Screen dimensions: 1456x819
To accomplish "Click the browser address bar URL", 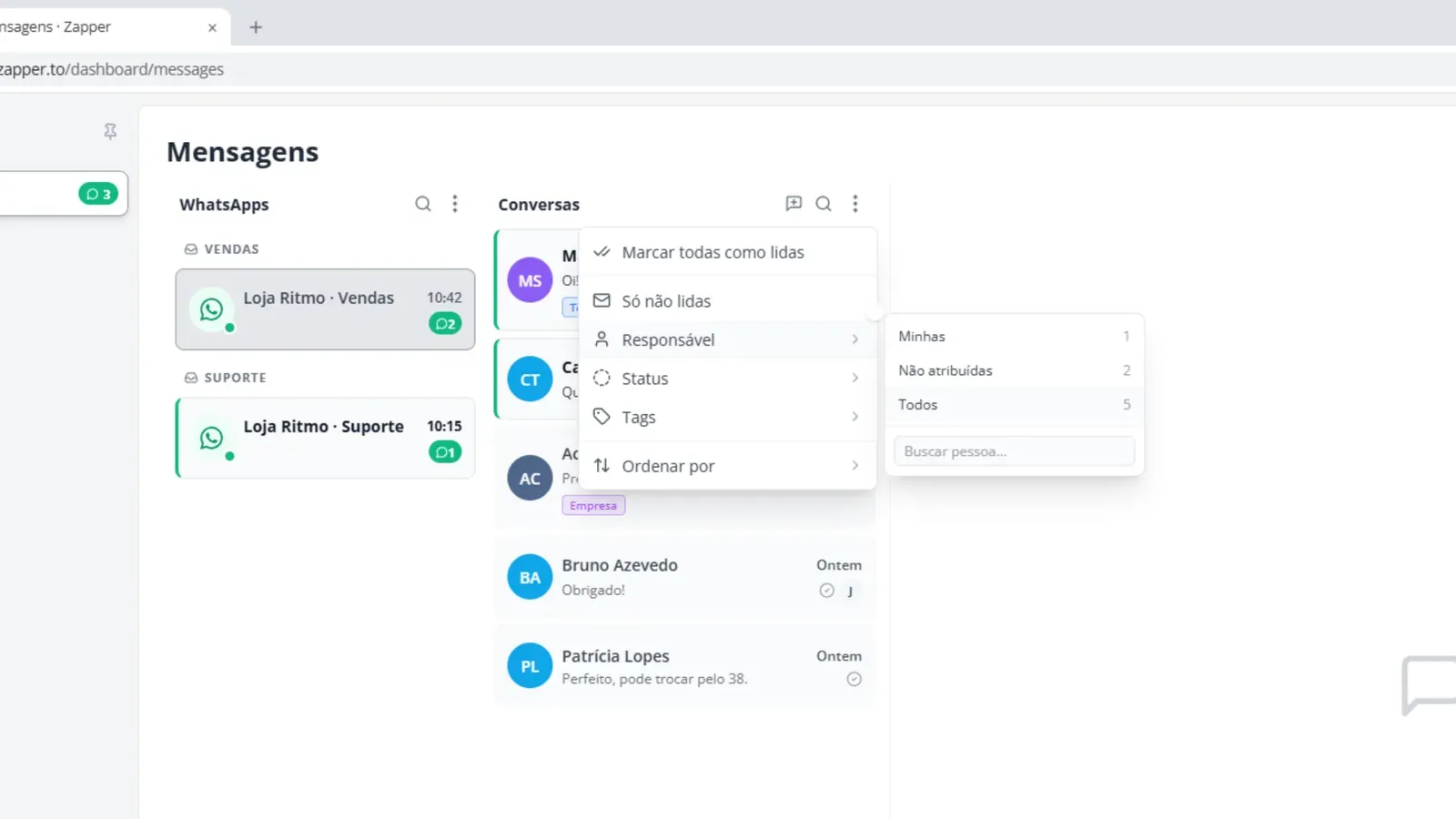I will point(111,69).
